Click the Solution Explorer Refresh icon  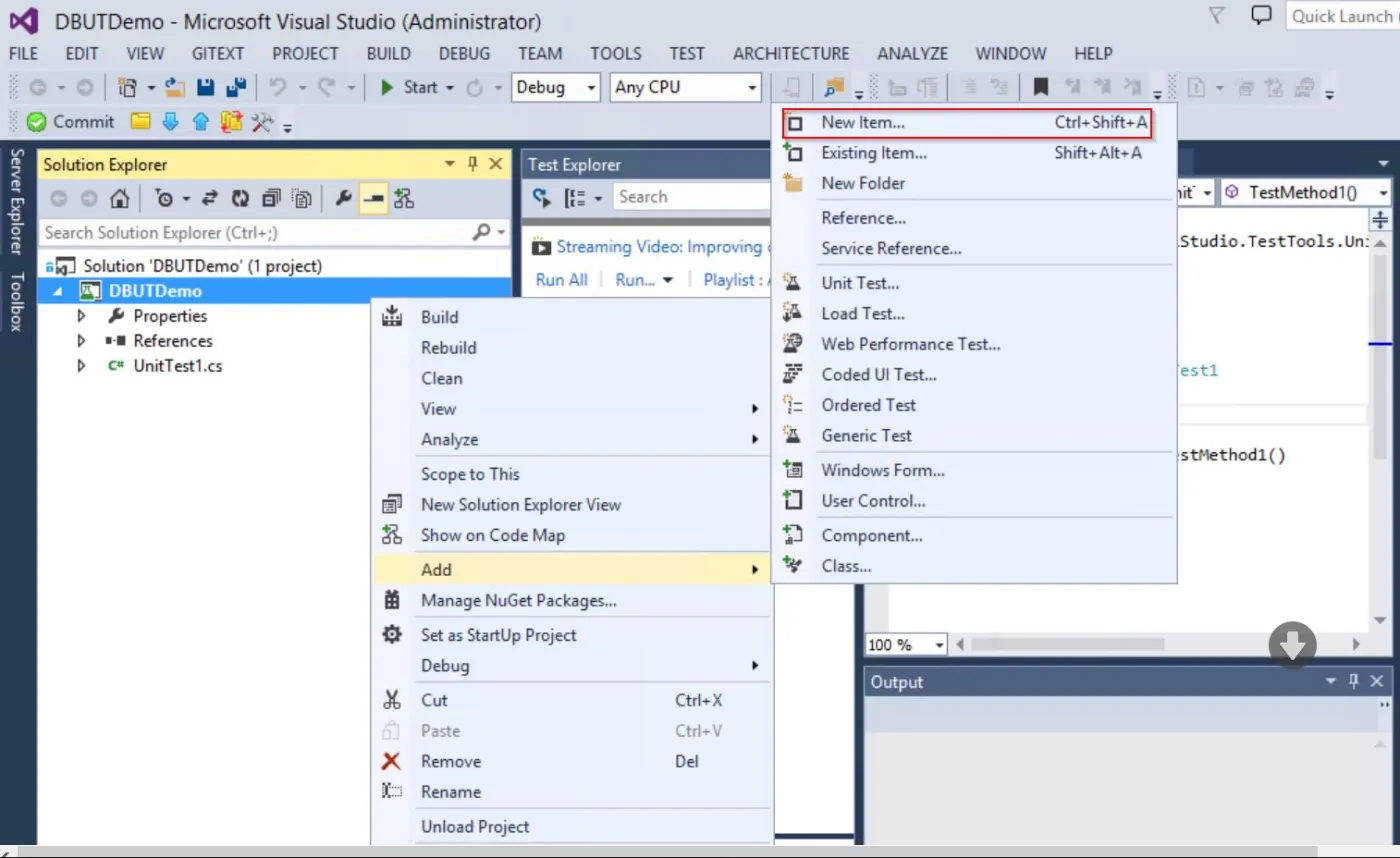[240, 198]
